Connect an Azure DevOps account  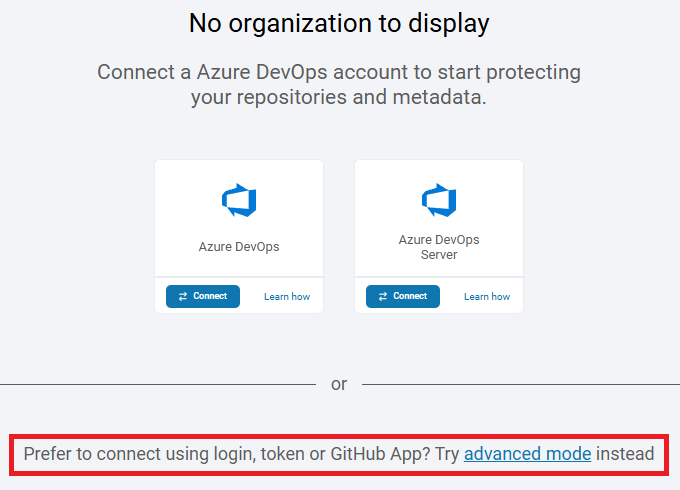tap(203, 296)
